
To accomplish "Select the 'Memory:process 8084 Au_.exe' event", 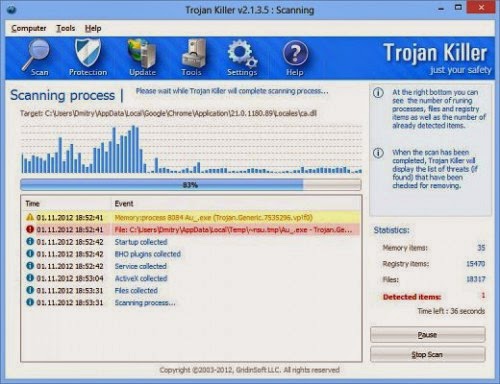I will pos(213,218).
